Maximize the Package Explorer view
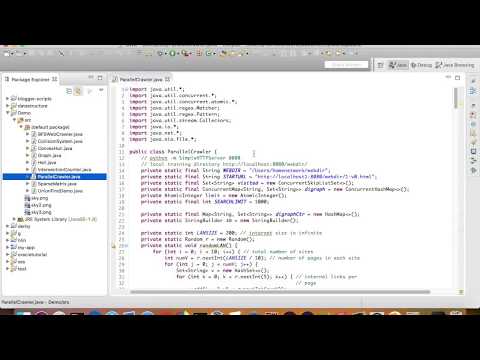Viewport: 480px width, 360px height. click(x=100, y=78)
